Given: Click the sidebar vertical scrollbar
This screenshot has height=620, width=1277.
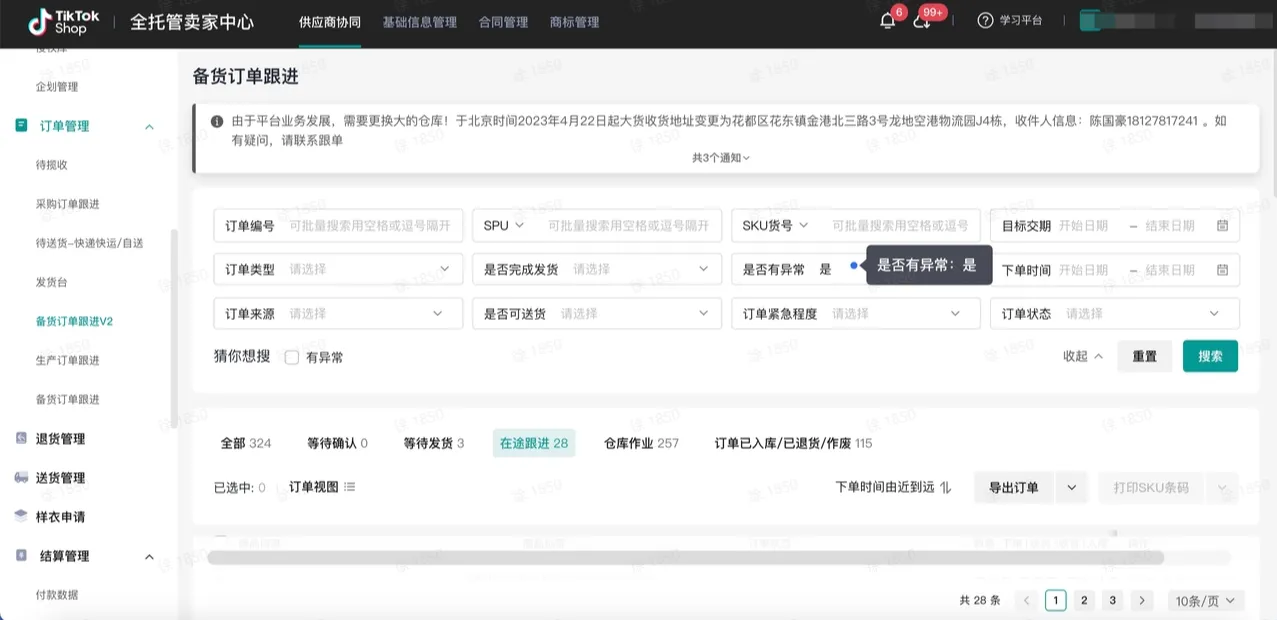Looking at the screenshot, I should coord(174,330).
